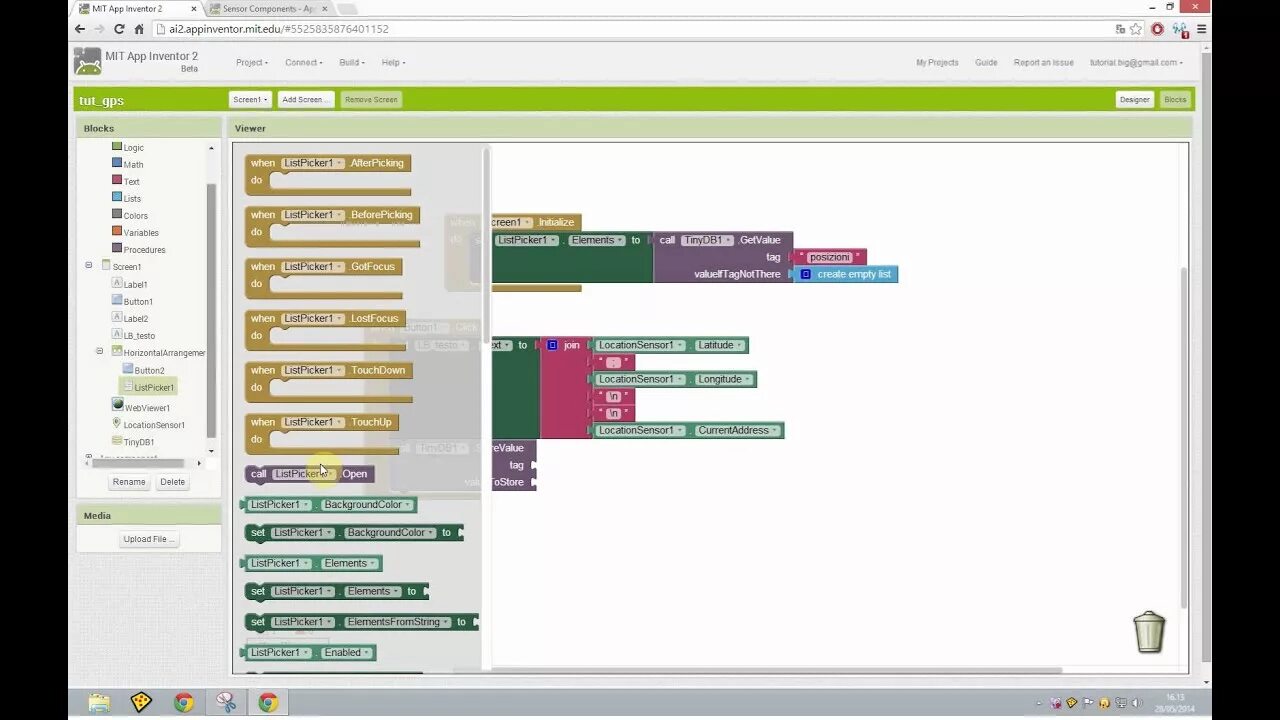Open dropdown on CurrentAddress property block
Viewport: 1280px width, 720px height.
pyautogui.click(x=776, y=430)
